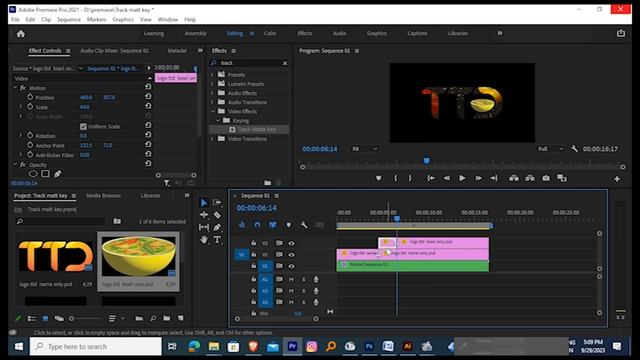
Task: Expand the Presets folder in Effects
Action: (x=212, y=75)
